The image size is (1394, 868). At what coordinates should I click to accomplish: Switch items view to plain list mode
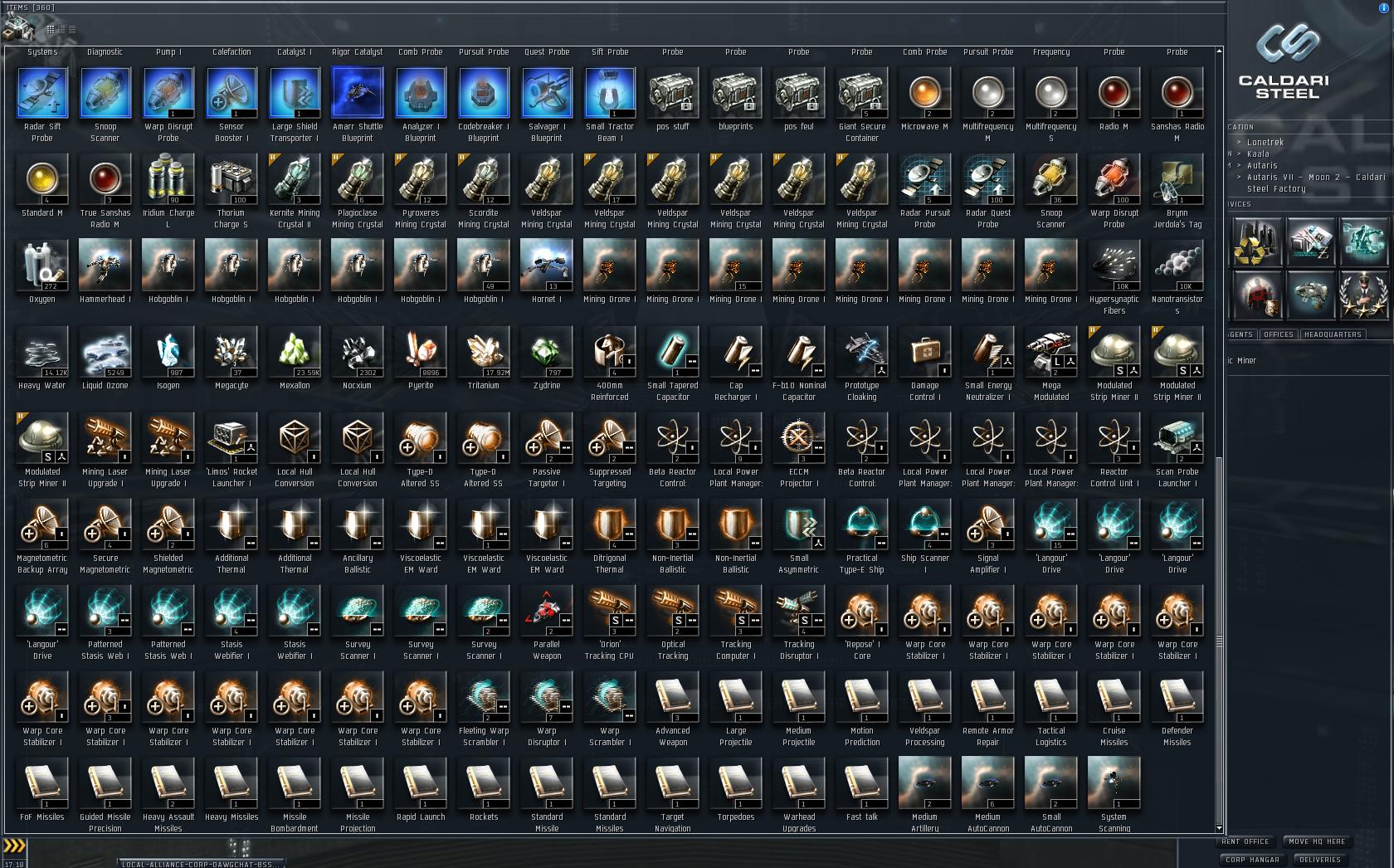72,29
